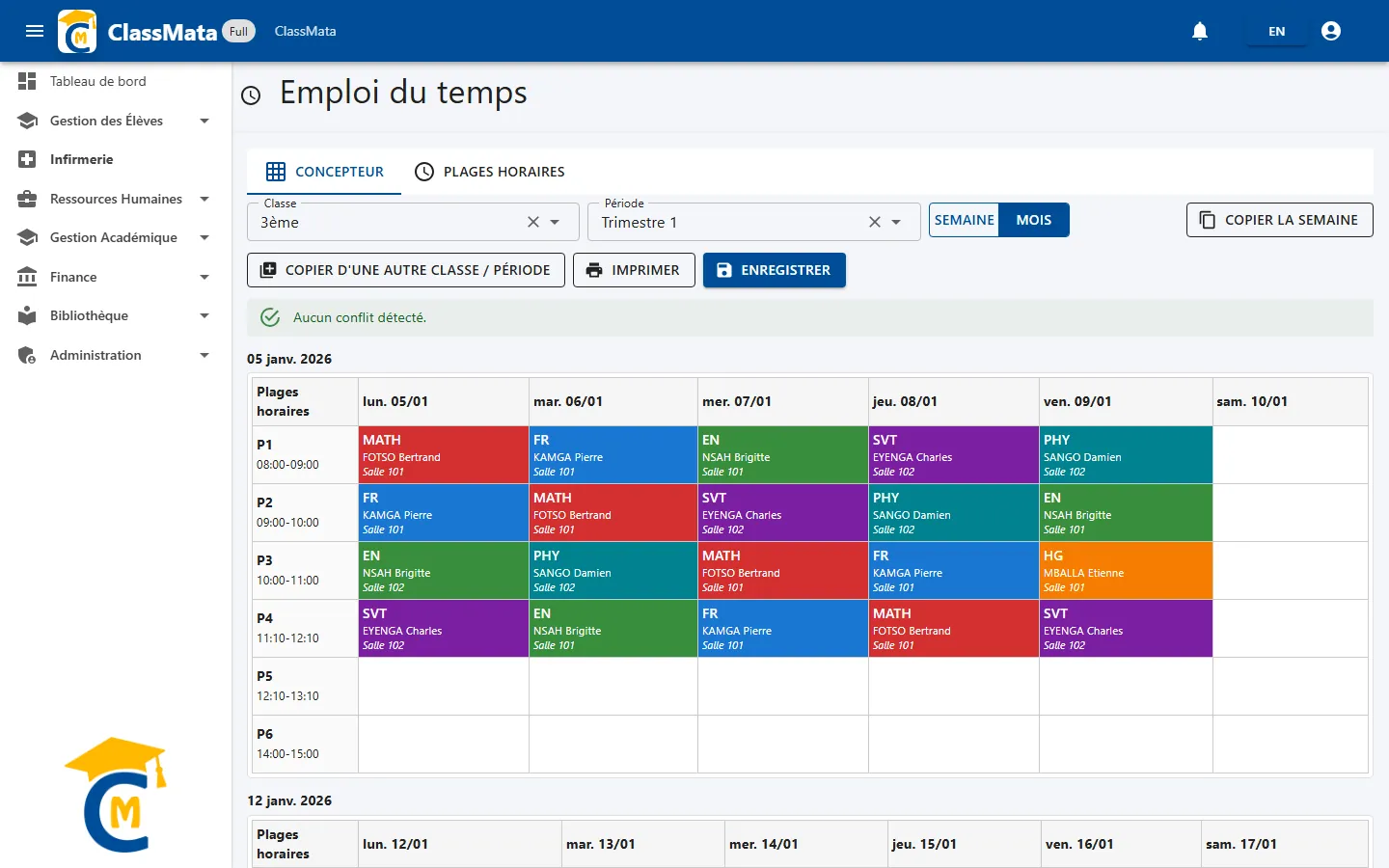Switch language with EN button
Image resolution: width=1389 pixels, height=868 pixels.
point(1276,31)
